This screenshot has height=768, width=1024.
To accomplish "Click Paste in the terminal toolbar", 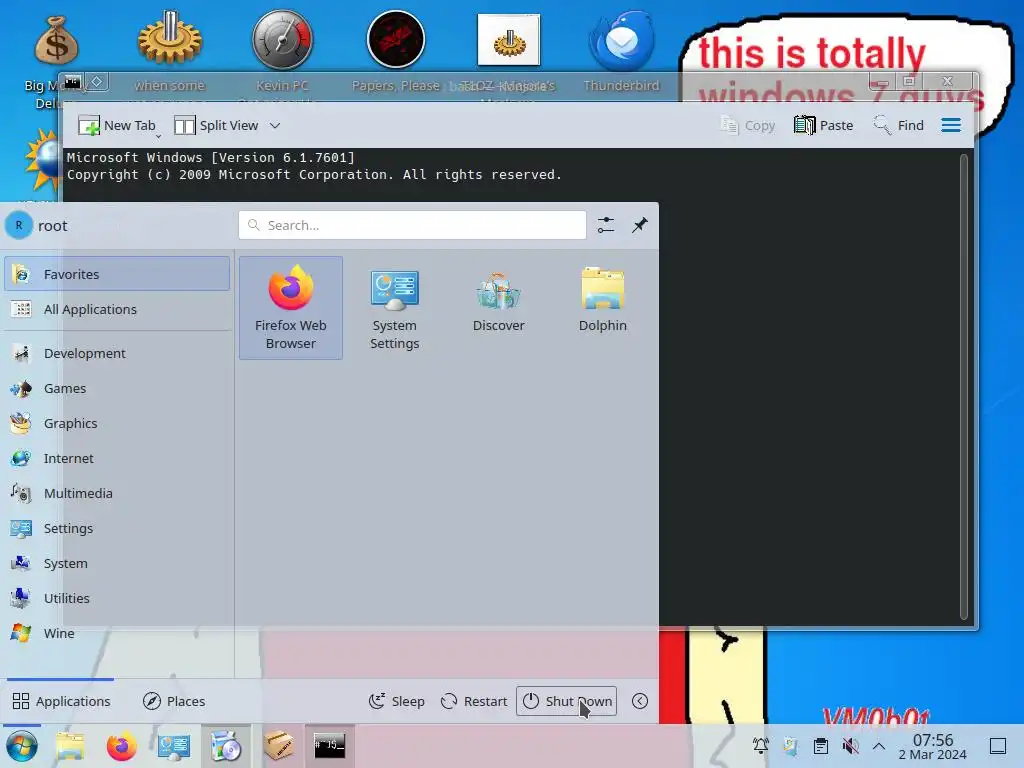I will click(x=824, y=125).
